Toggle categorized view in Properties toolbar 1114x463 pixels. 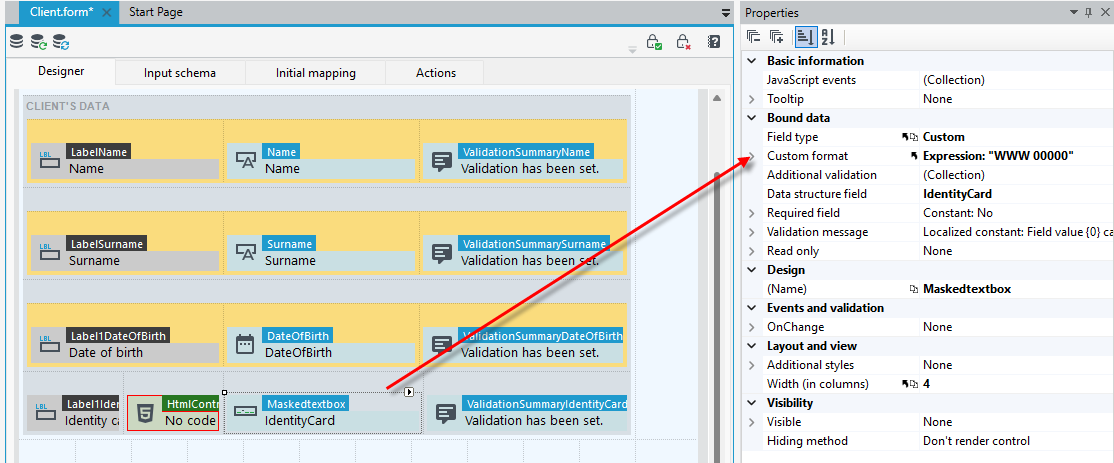pos(805,37)
